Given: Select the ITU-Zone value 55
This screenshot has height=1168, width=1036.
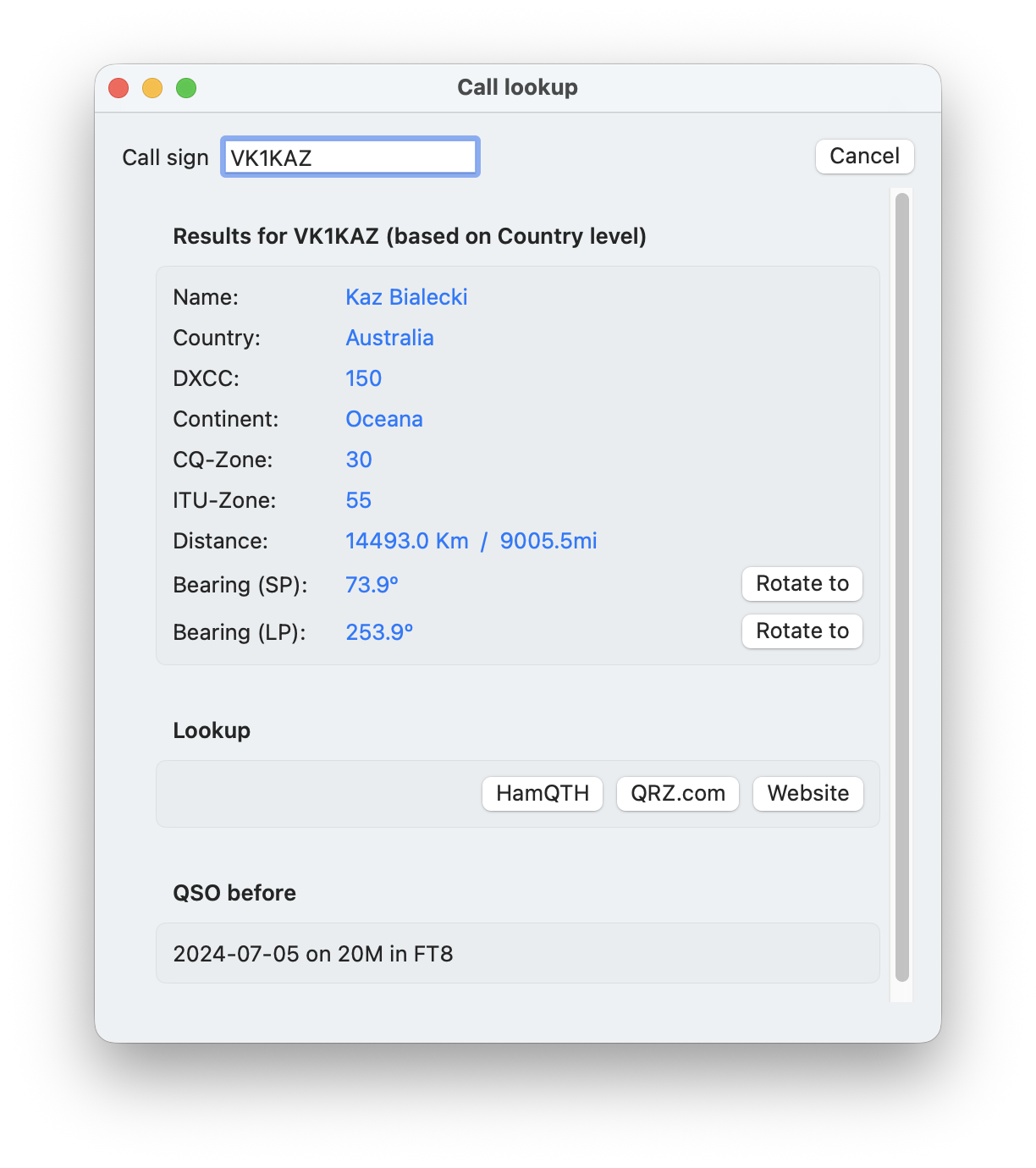Looking at the screenshot, I should 358,500.
